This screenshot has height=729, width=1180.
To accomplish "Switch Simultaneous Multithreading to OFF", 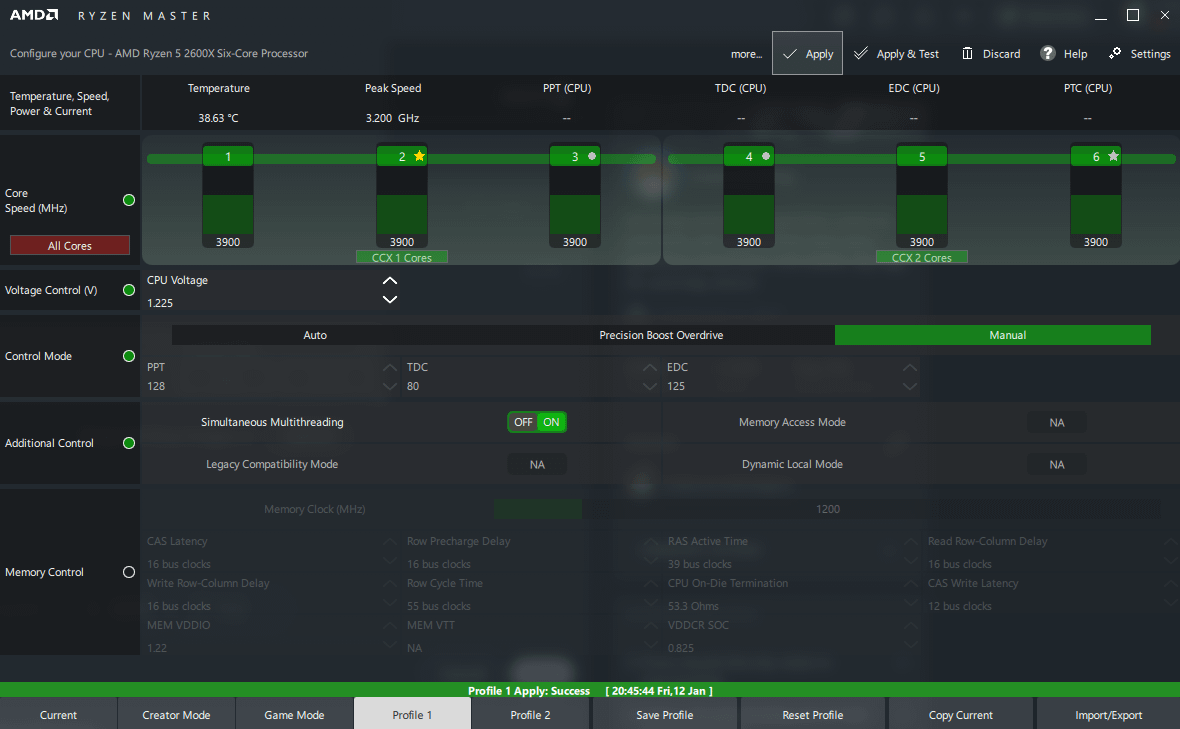I will tap(523, 422).
